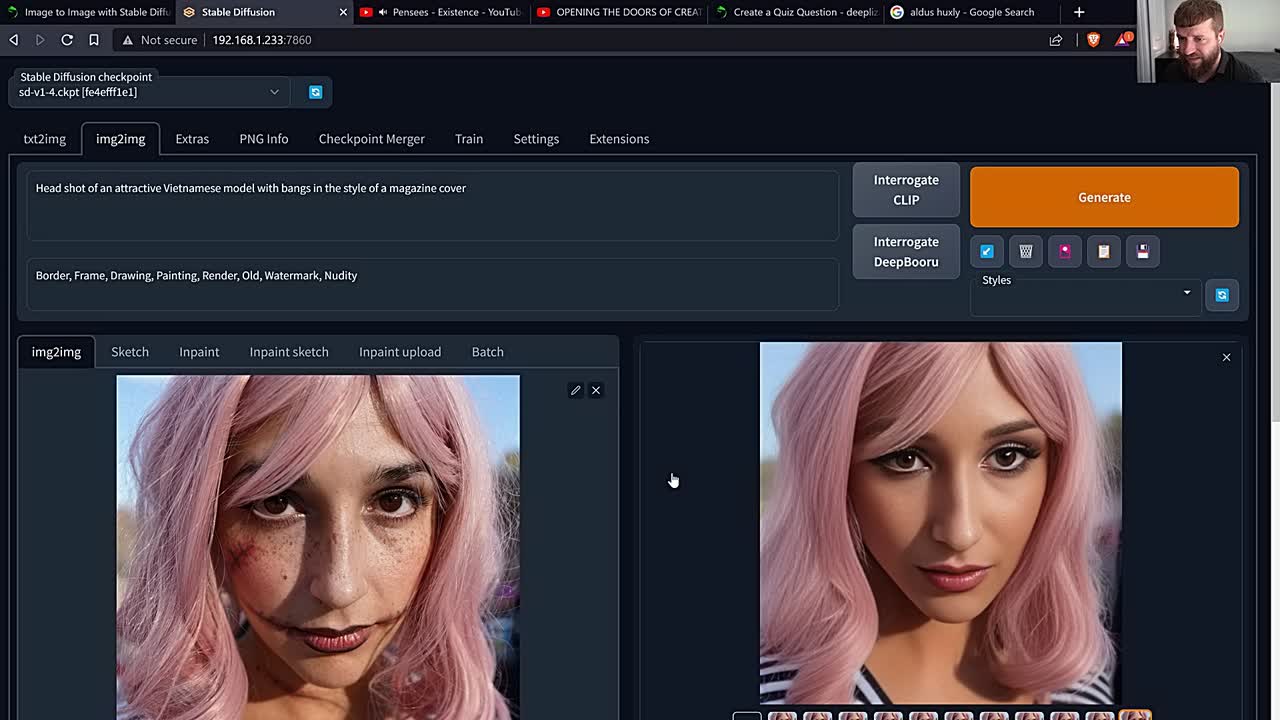Image resolution: width=1280 pixels, height=720 pixels.
Task: Go back in the browser
Action: tap(14, 40)
